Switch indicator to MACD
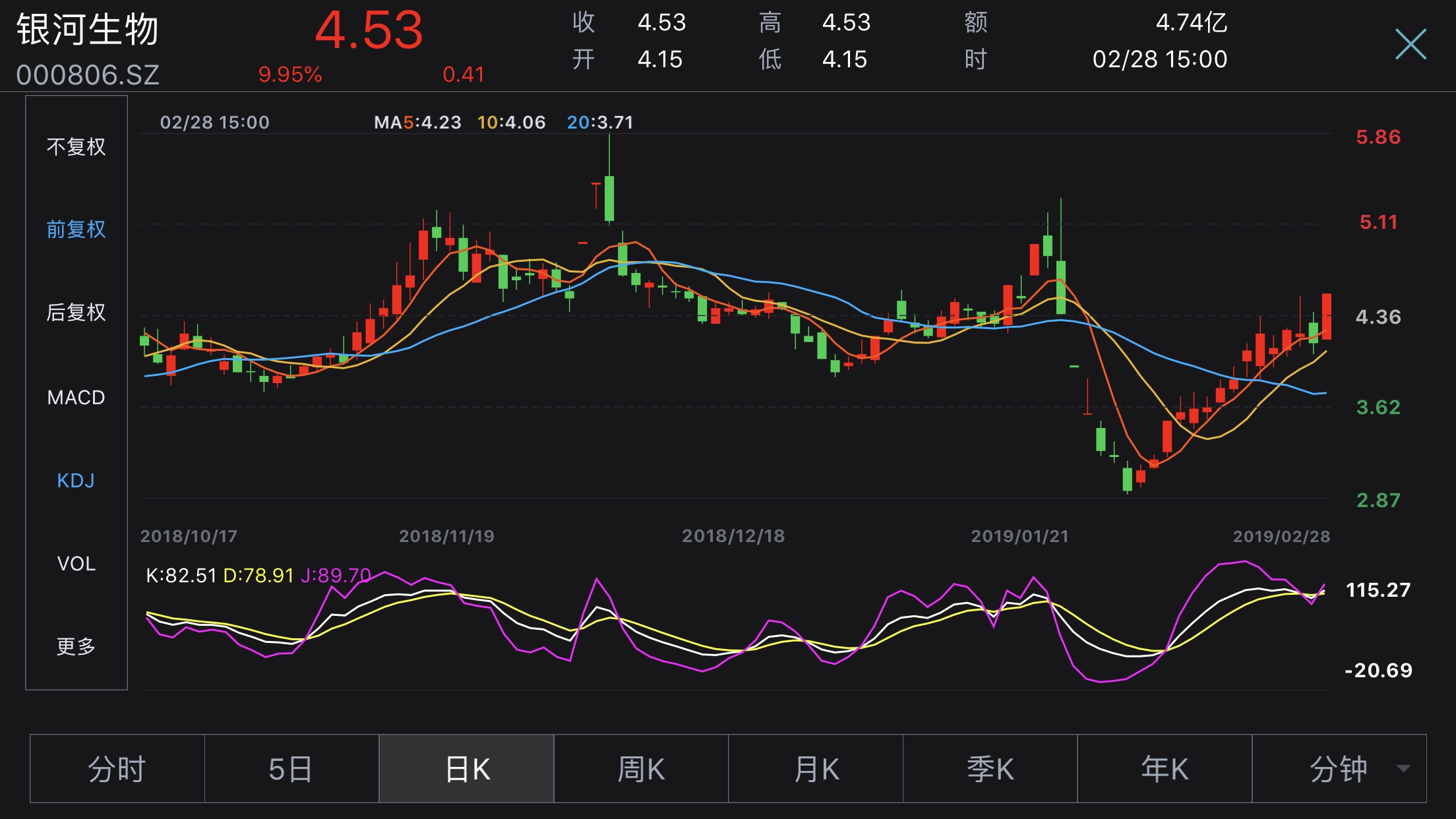Screen dimensions: 1456x819 click(x=76, y=397)
